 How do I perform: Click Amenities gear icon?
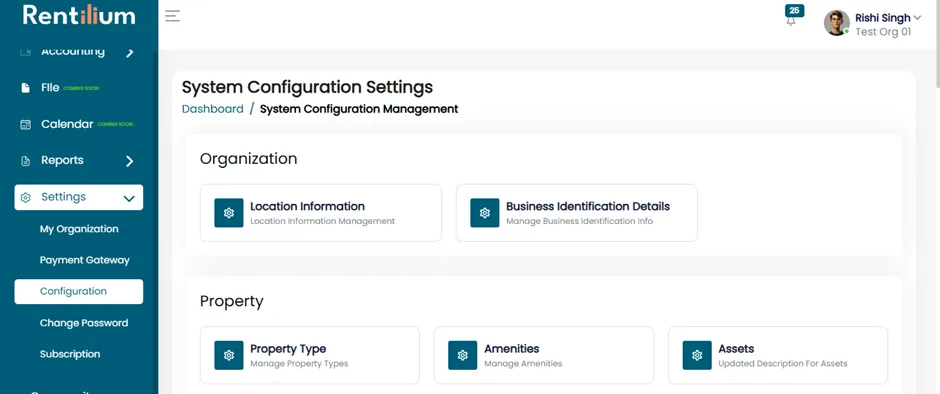[463, 356]
